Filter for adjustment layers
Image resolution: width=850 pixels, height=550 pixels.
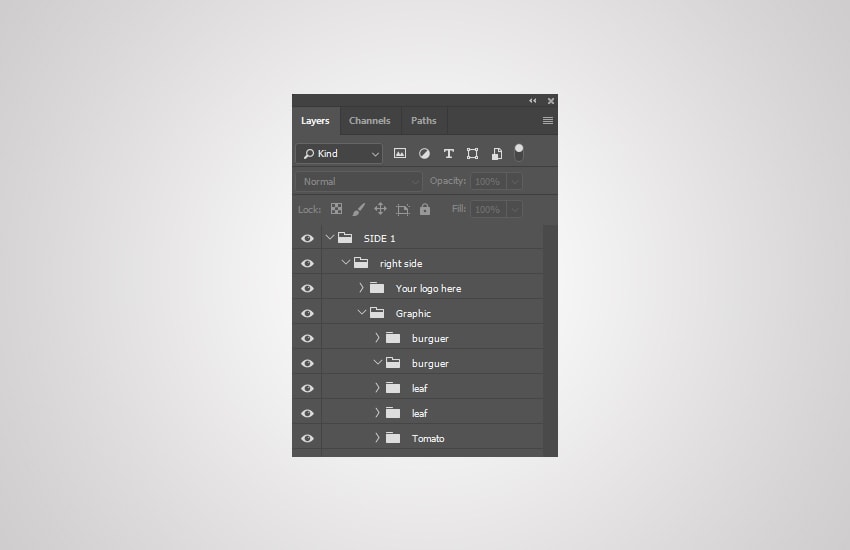point(424,154)
